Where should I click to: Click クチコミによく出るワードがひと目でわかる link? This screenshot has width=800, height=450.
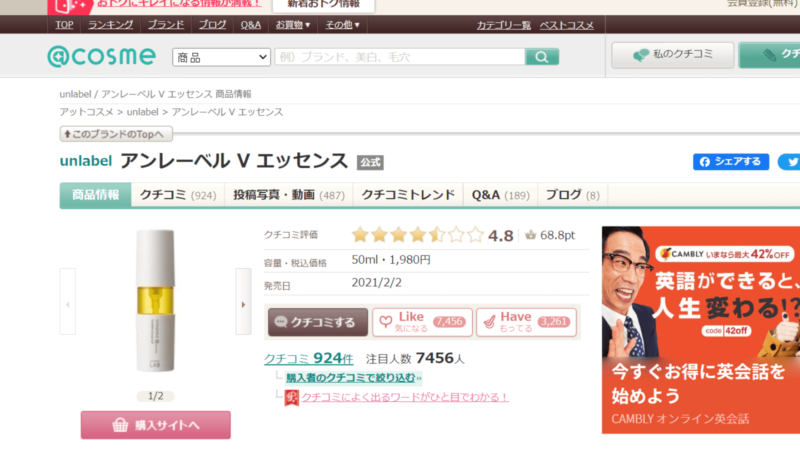click(405, 397)
